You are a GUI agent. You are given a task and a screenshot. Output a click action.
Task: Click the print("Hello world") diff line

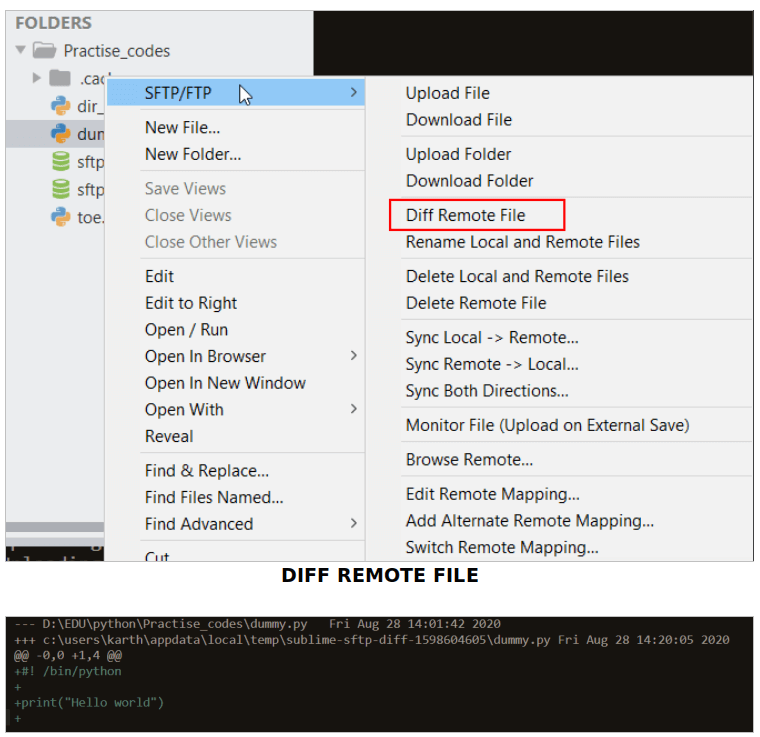point(92,702)
